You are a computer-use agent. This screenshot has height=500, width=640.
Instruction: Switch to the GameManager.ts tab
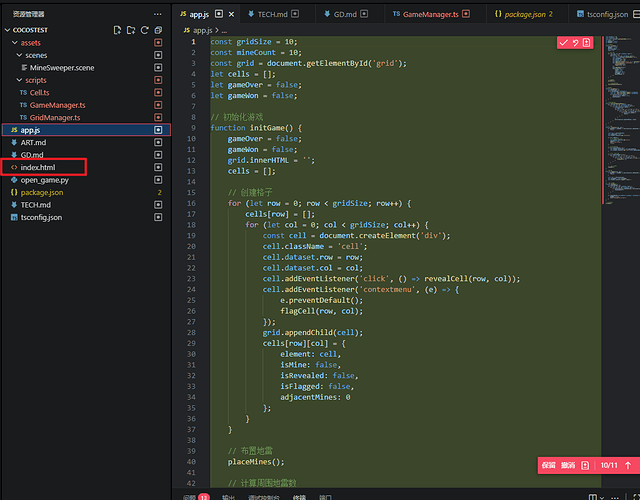pyautogui.click(x=431, y=14)
